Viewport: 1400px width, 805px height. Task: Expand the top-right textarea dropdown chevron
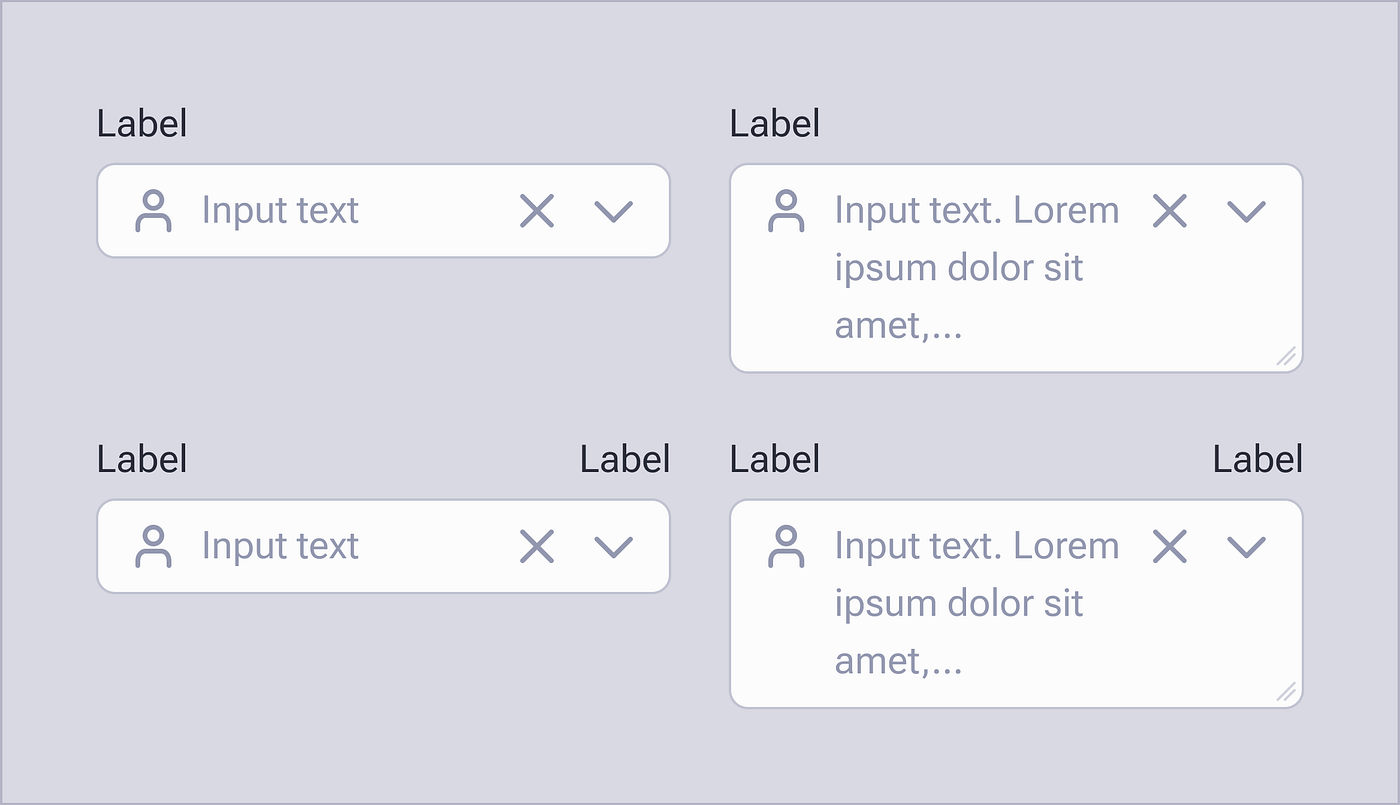pyautogui.click(x=1245, y=211)
